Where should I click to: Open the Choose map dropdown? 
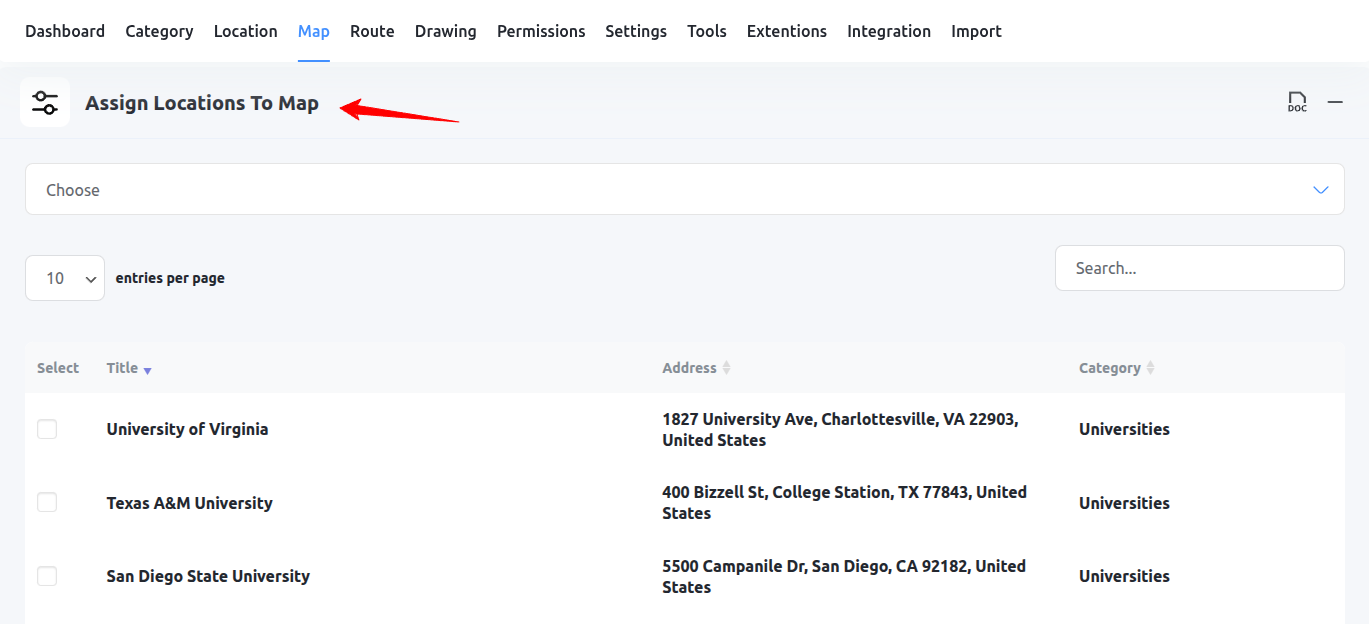click(684, 189)
